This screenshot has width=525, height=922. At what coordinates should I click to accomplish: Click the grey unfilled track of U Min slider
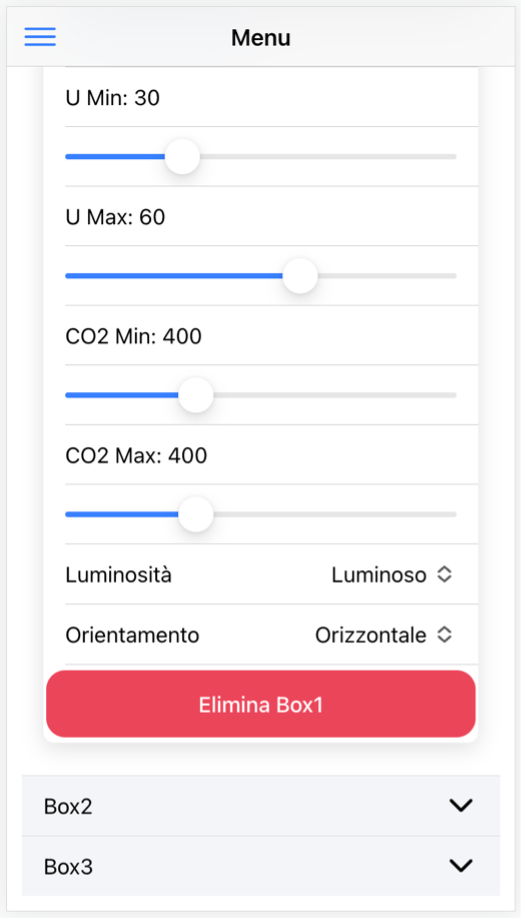[328, 156]
